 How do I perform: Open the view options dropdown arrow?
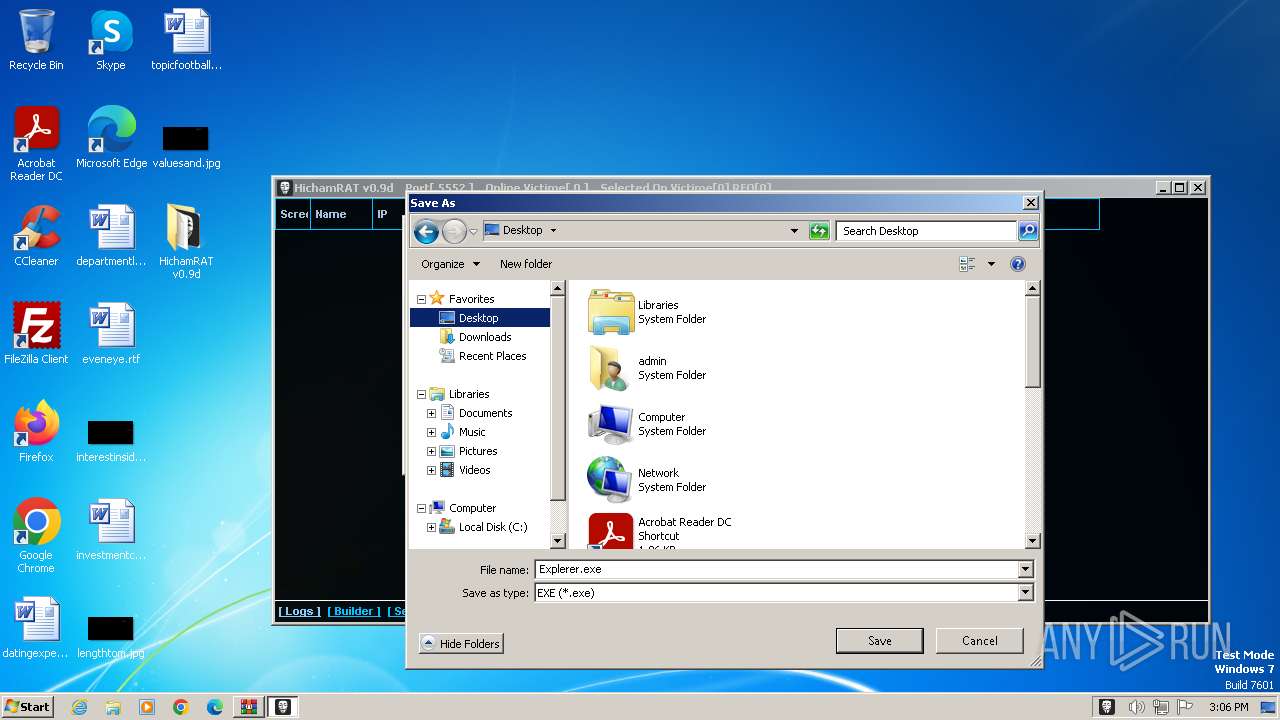point(991,264)
